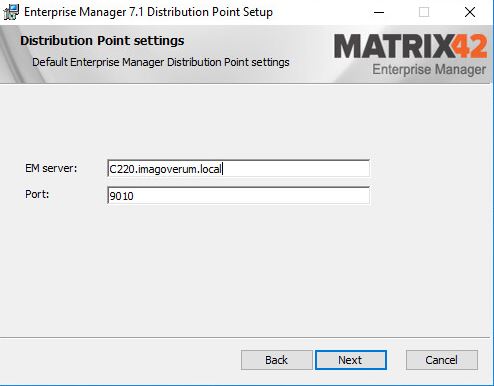Cancel the Distribution Point setup
This screenshot has width=494, height=386.
coord(442,360)
